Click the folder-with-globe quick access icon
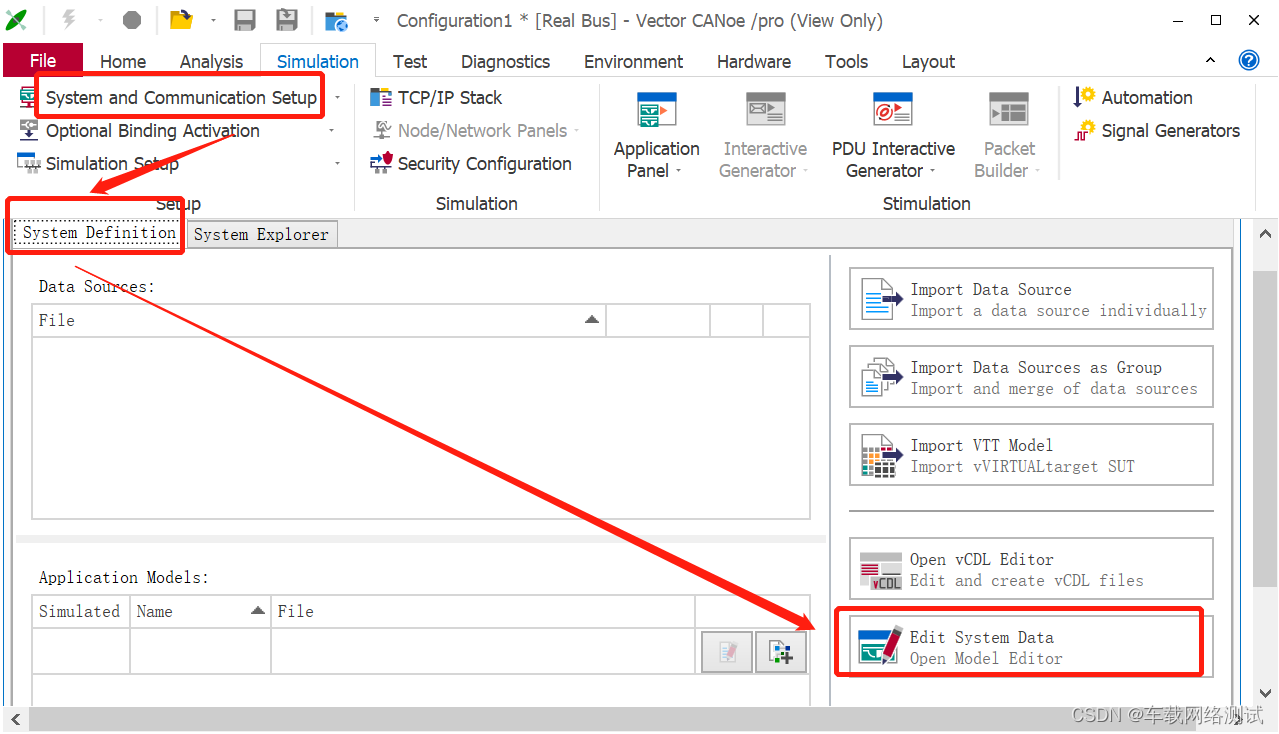This screenshot has height=734, width=1279. [337, 20]
